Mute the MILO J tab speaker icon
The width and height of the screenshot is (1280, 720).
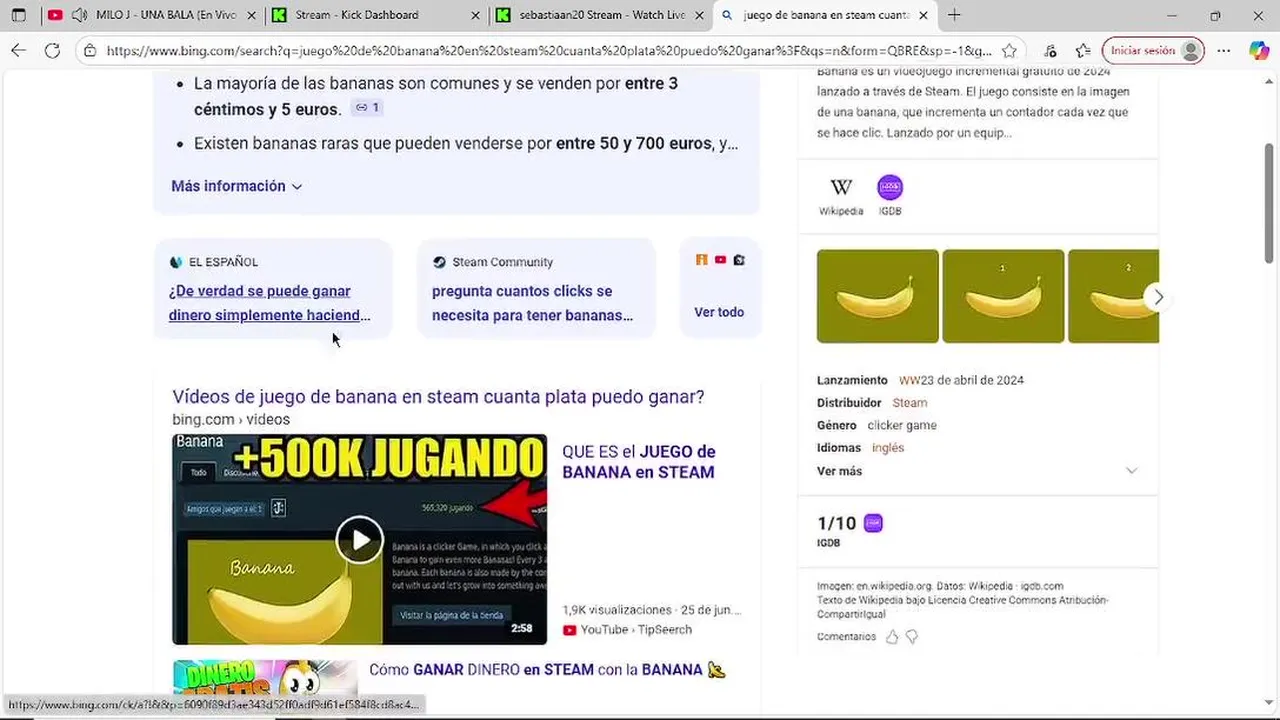pyautogui.click(x=79, y=15)
